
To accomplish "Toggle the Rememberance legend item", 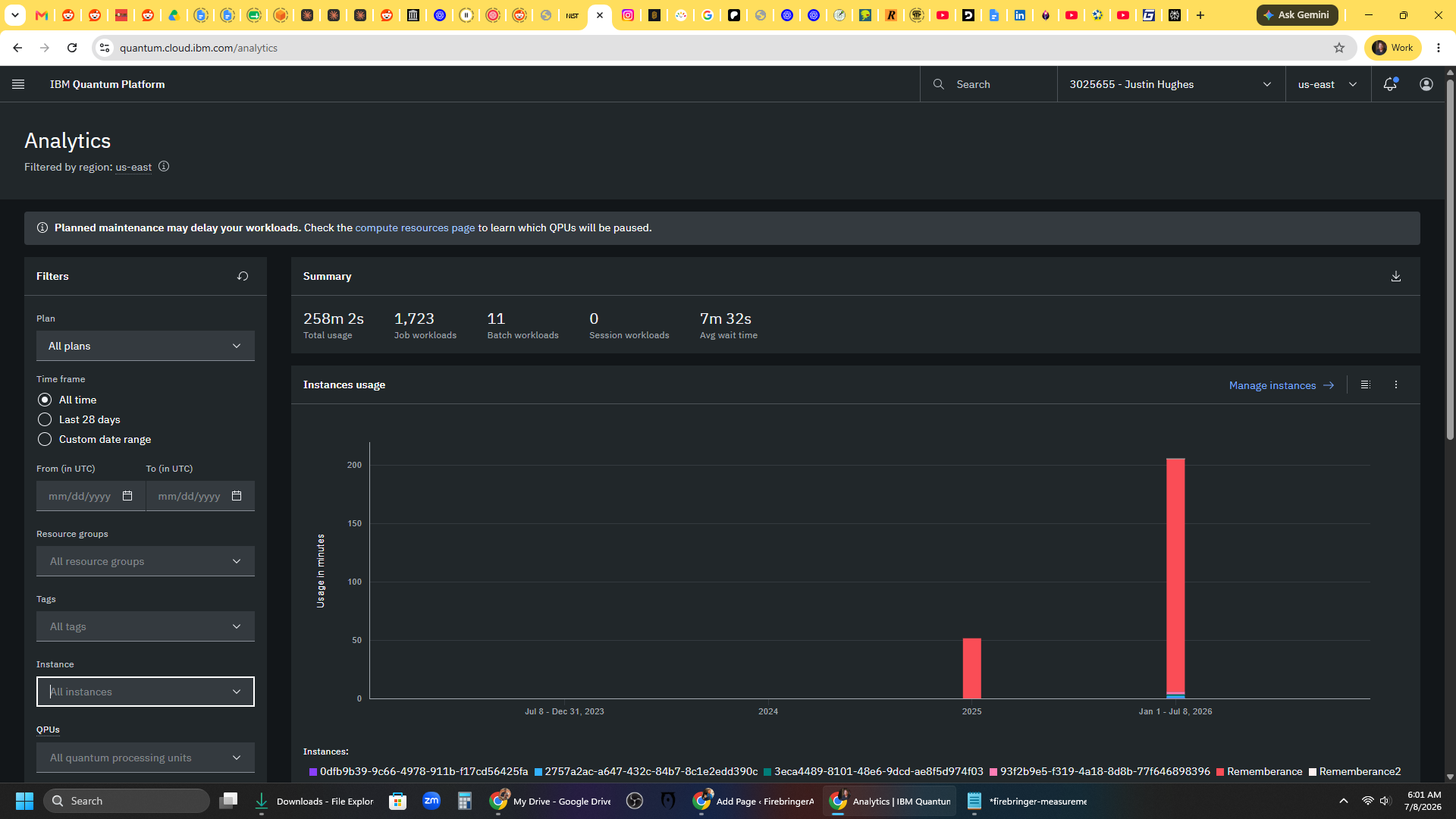I will [1259, 771].
